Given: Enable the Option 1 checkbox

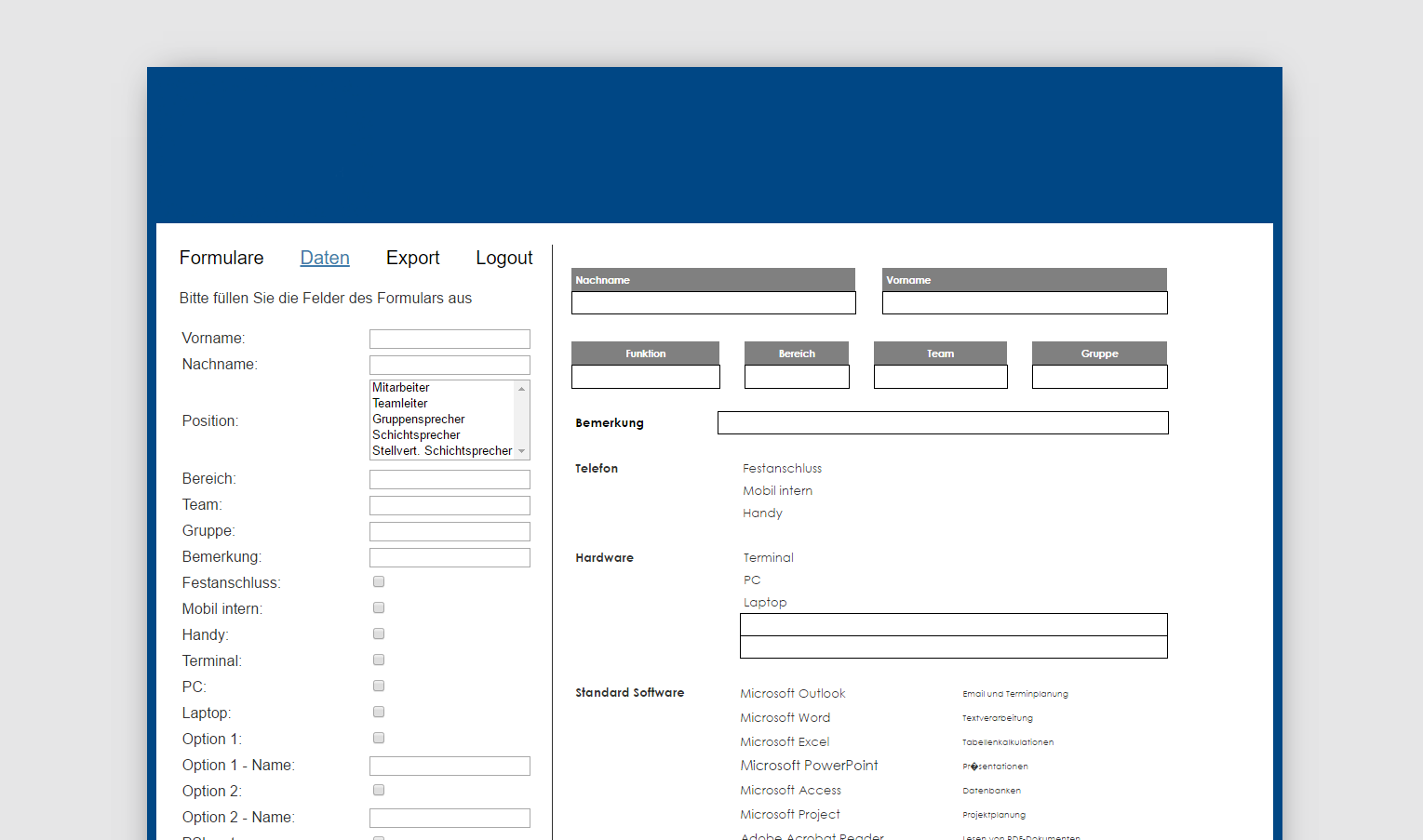Looking at the screenshot, I should pyautogui.click(x=379, y=738).
